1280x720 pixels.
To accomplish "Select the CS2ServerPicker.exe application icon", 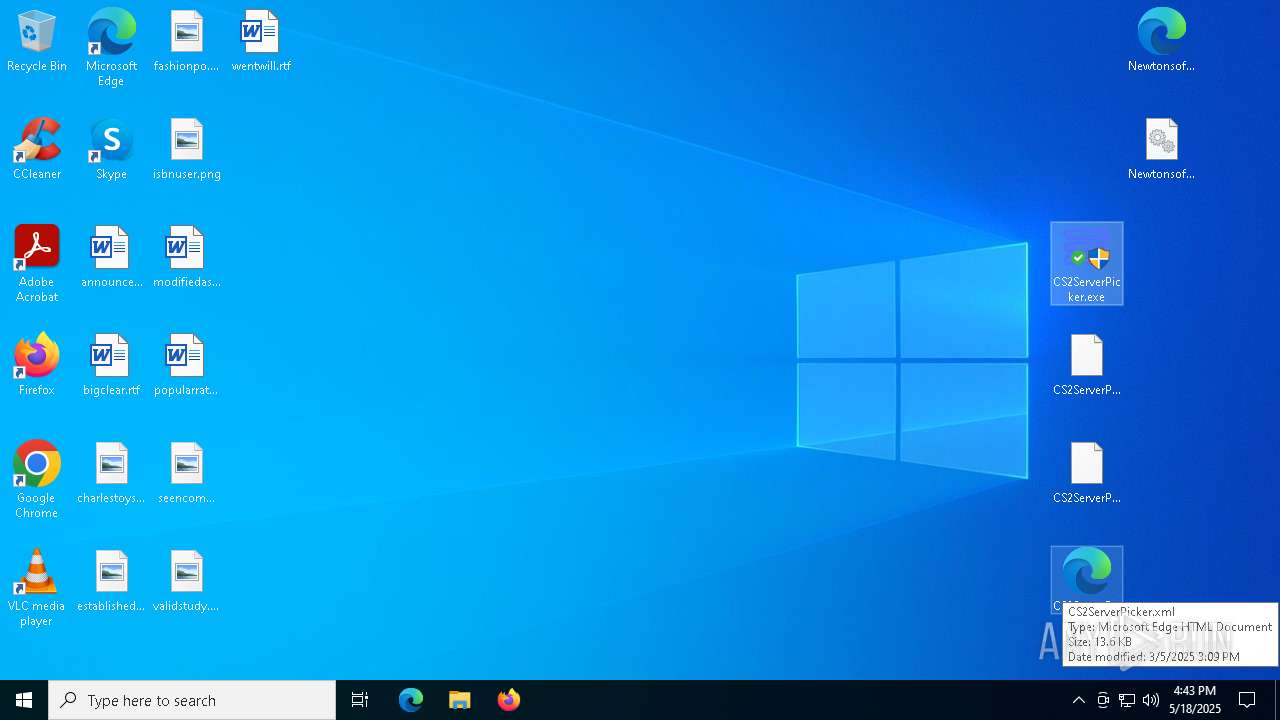I will tap(1087, 264).
